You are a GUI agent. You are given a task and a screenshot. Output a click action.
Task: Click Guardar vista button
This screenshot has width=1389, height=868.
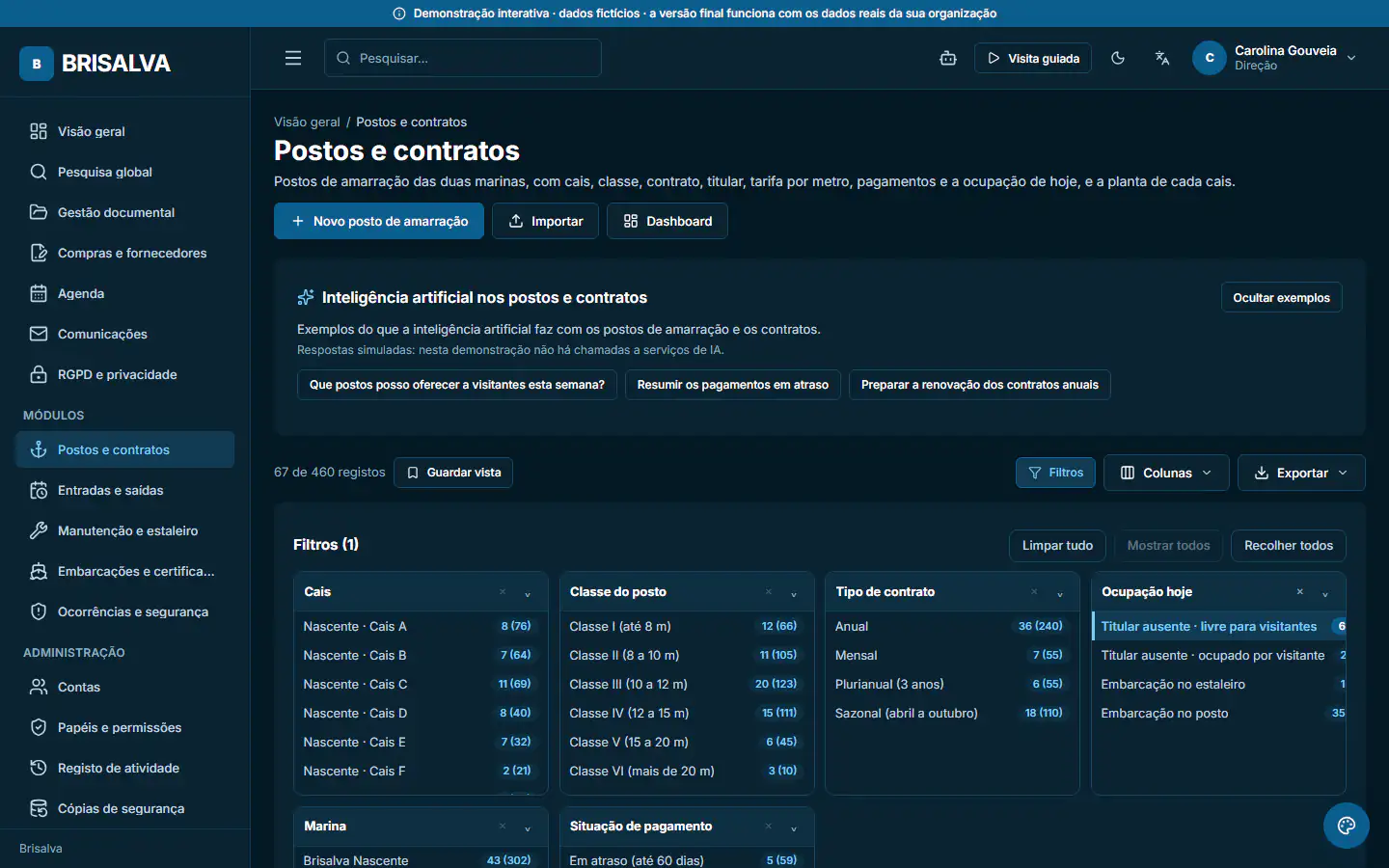453,473
